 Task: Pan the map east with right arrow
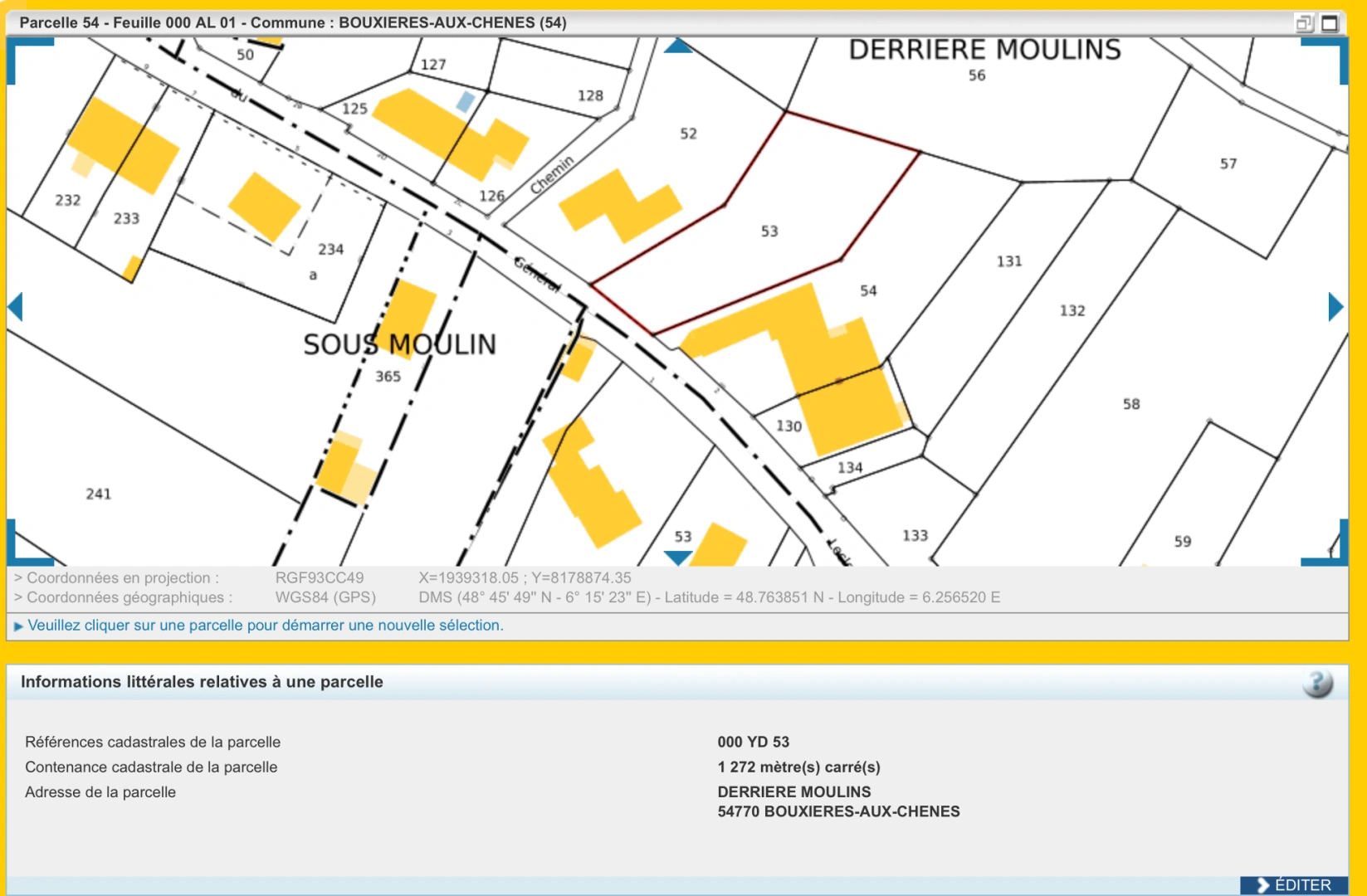click(1335, 306)
